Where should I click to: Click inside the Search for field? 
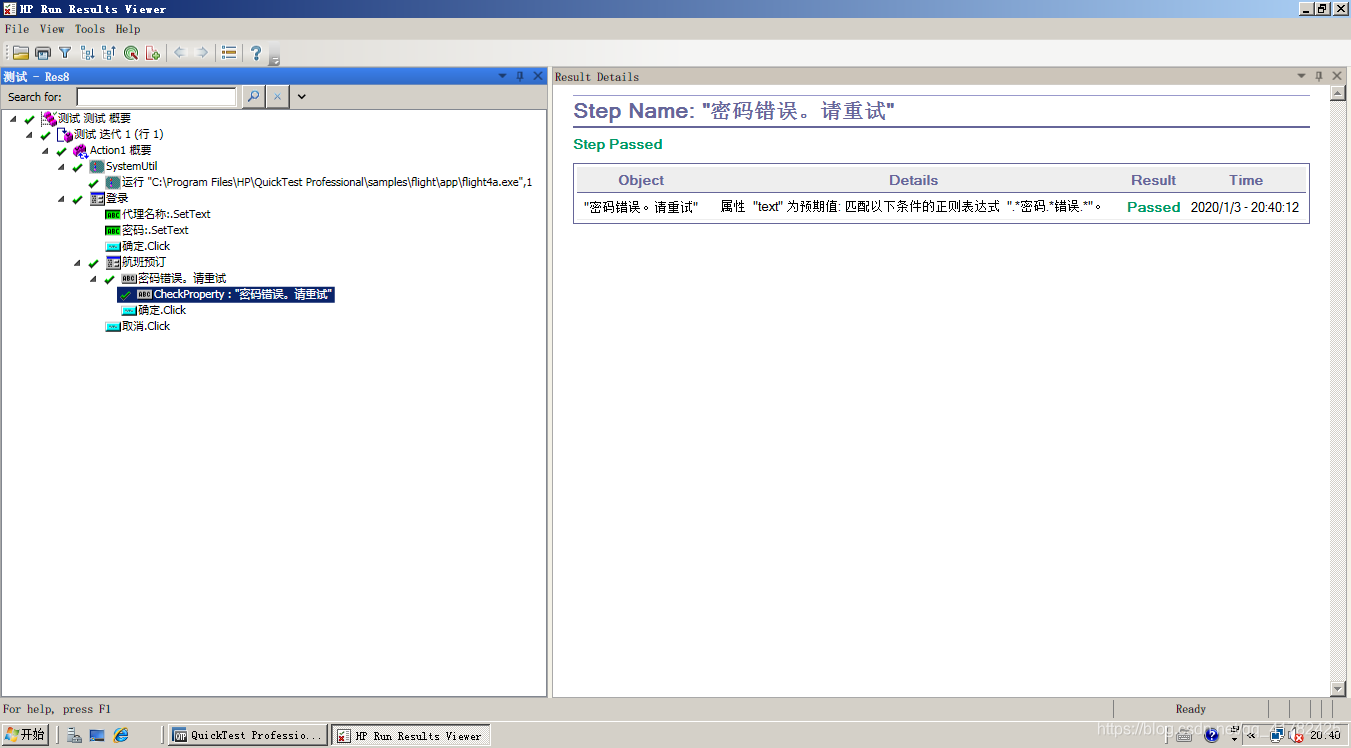[x=157, y=97]
